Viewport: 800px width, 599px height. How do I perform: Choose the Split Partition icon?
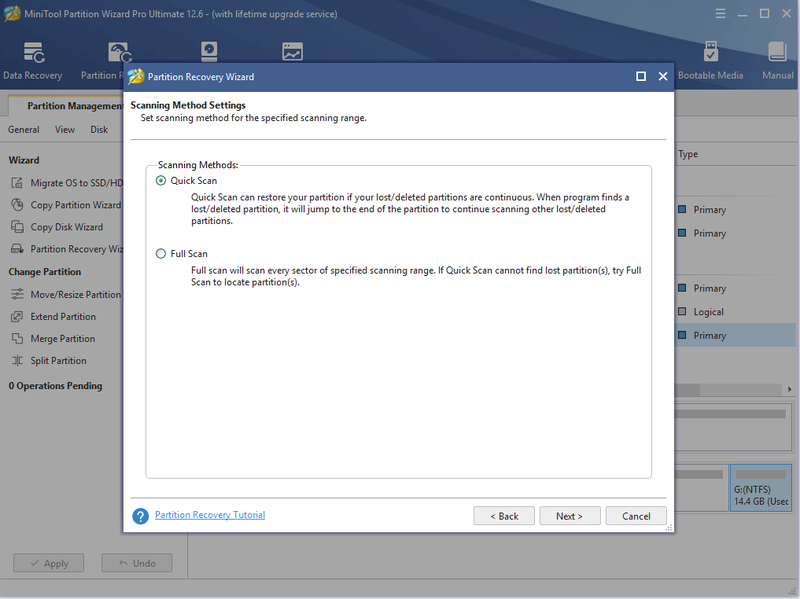(x=17, y=360)
